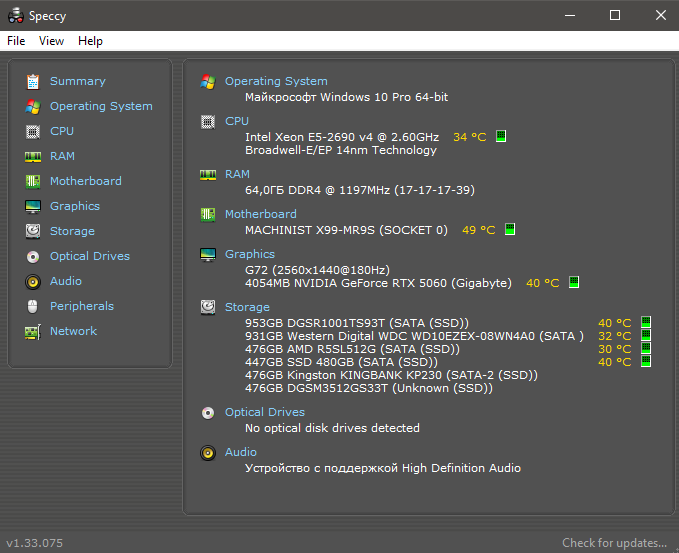Image resolution: width=679 pixels, height=553 pixels.
Task: Select Summary in the sidebar
Action: tap(78, 81)
